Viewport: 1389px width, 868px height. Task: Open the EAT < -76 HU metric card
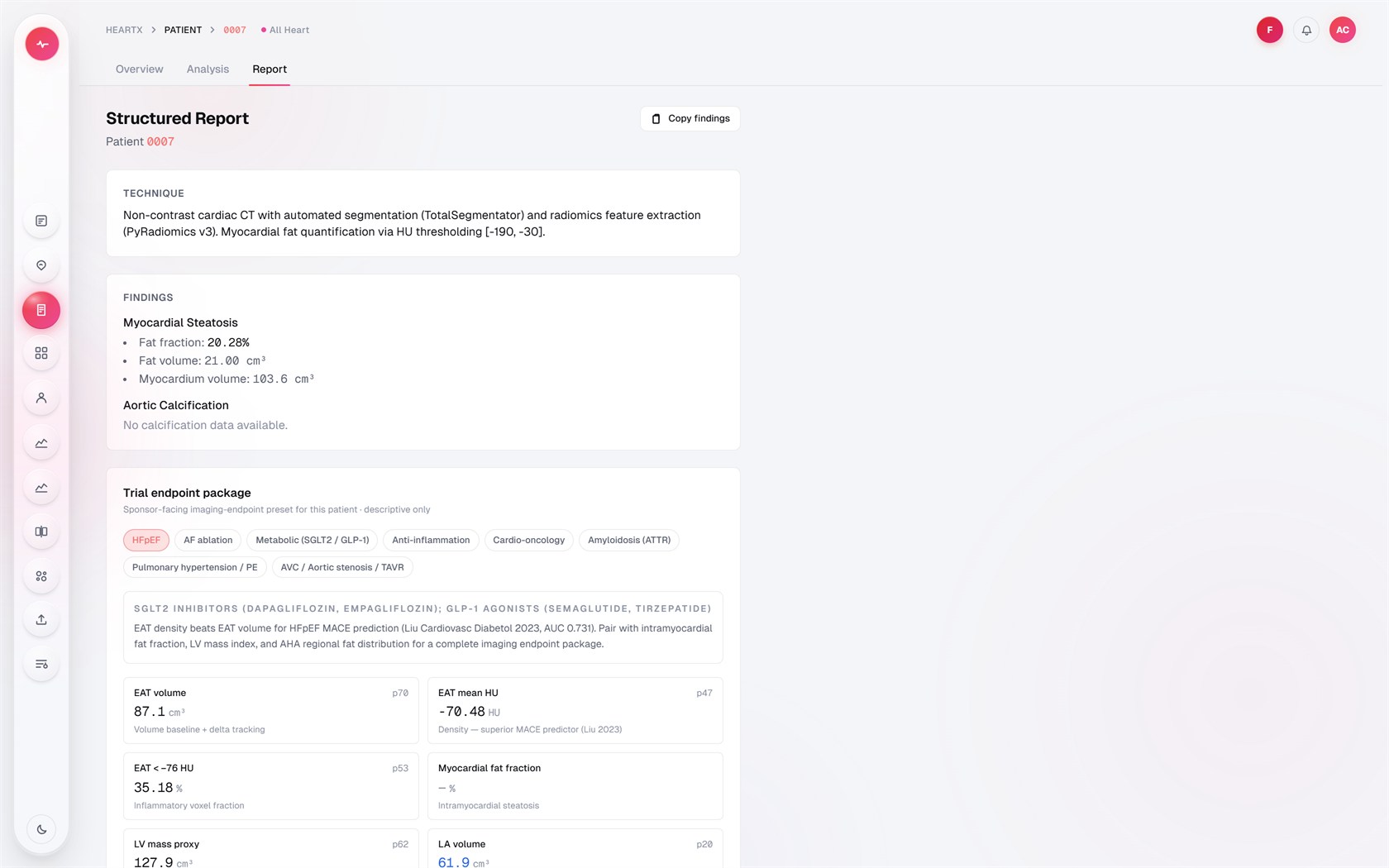click(271, 786)
